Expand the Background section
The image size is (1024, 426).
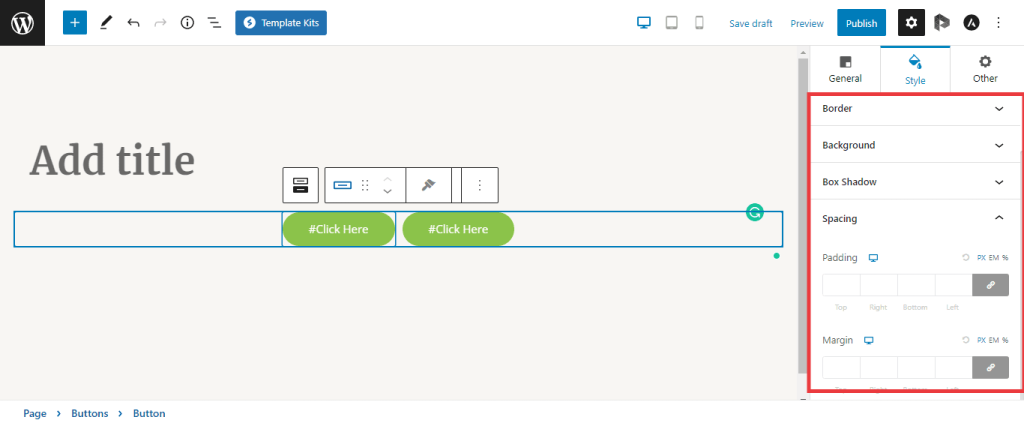click(x=915, y=145)
